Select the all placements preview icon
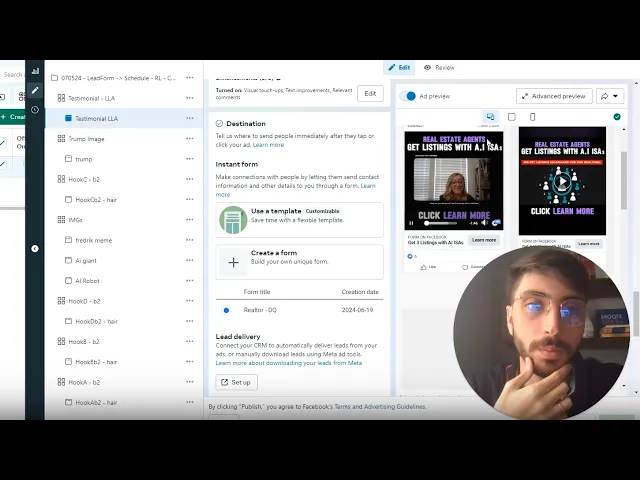 [x=490, y=117]
